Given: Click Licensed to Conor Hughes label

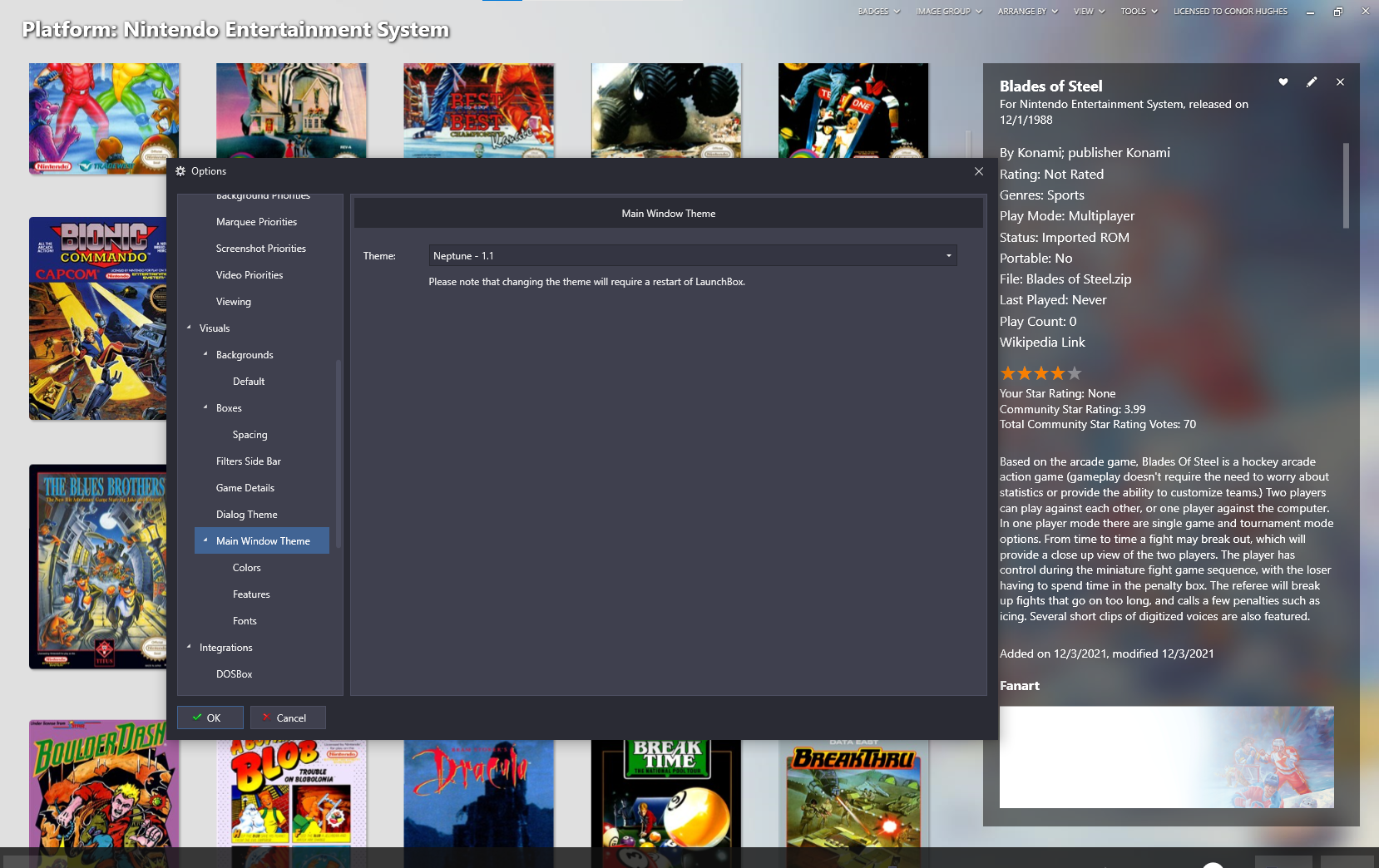Looking at the screenshot, I should coord(1230,12).
